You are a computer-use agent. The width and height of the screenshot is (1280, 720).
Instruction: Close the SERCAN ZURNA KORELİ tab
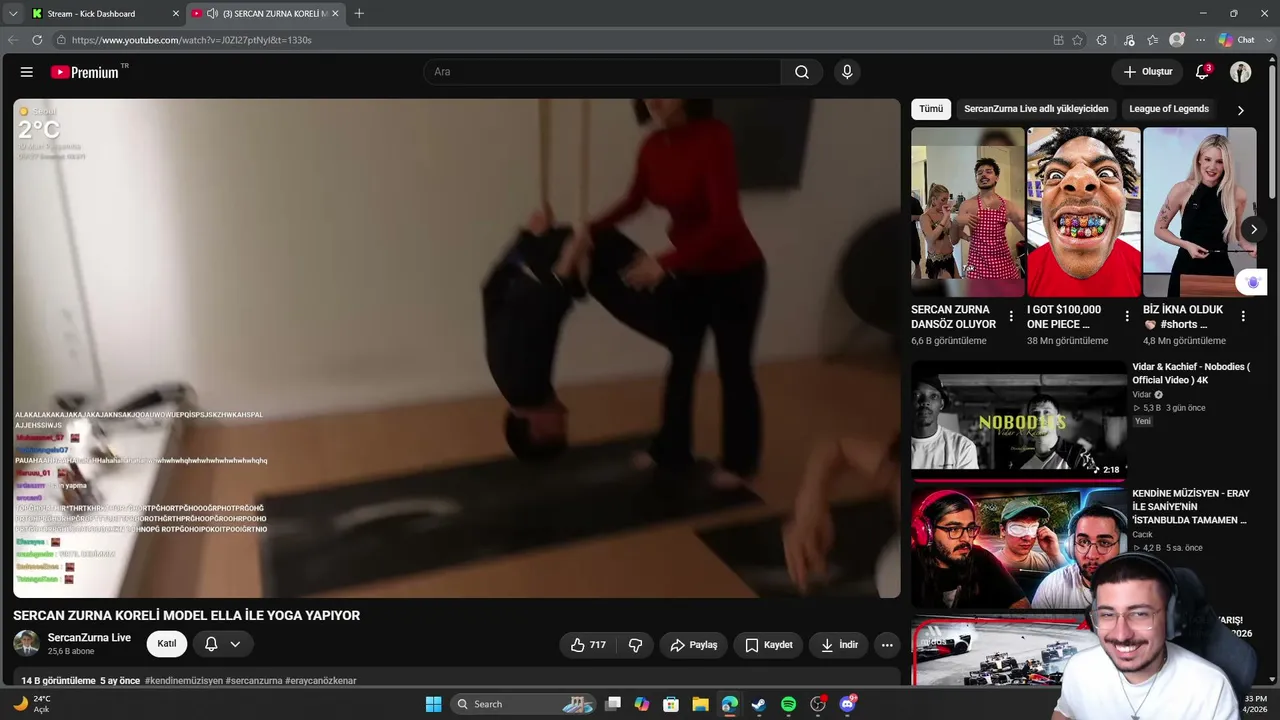[335, 14]
